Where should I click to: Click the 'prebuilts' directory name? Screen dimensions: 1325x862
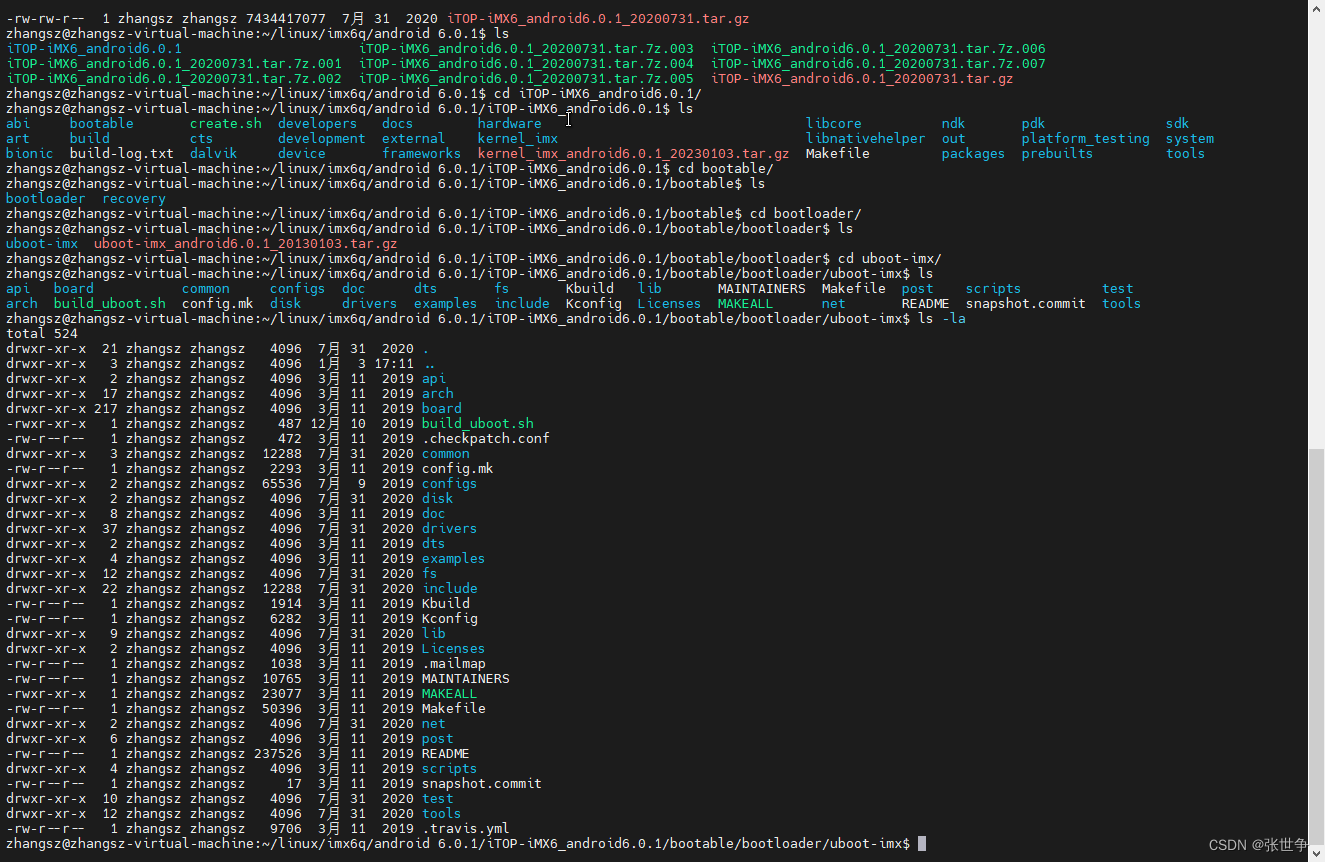coord(1058,154)
